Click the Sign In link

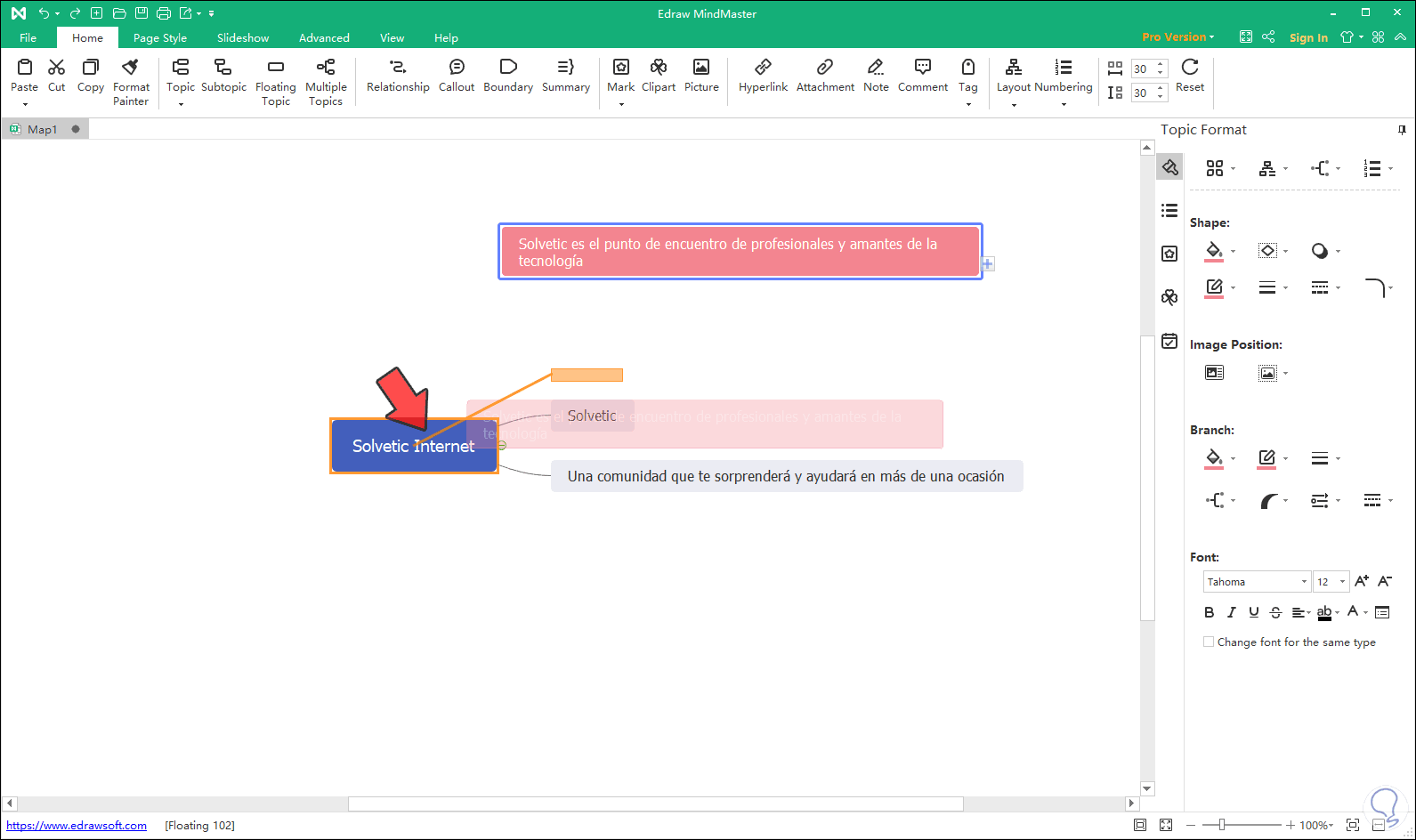click(x=1308, y=37)
